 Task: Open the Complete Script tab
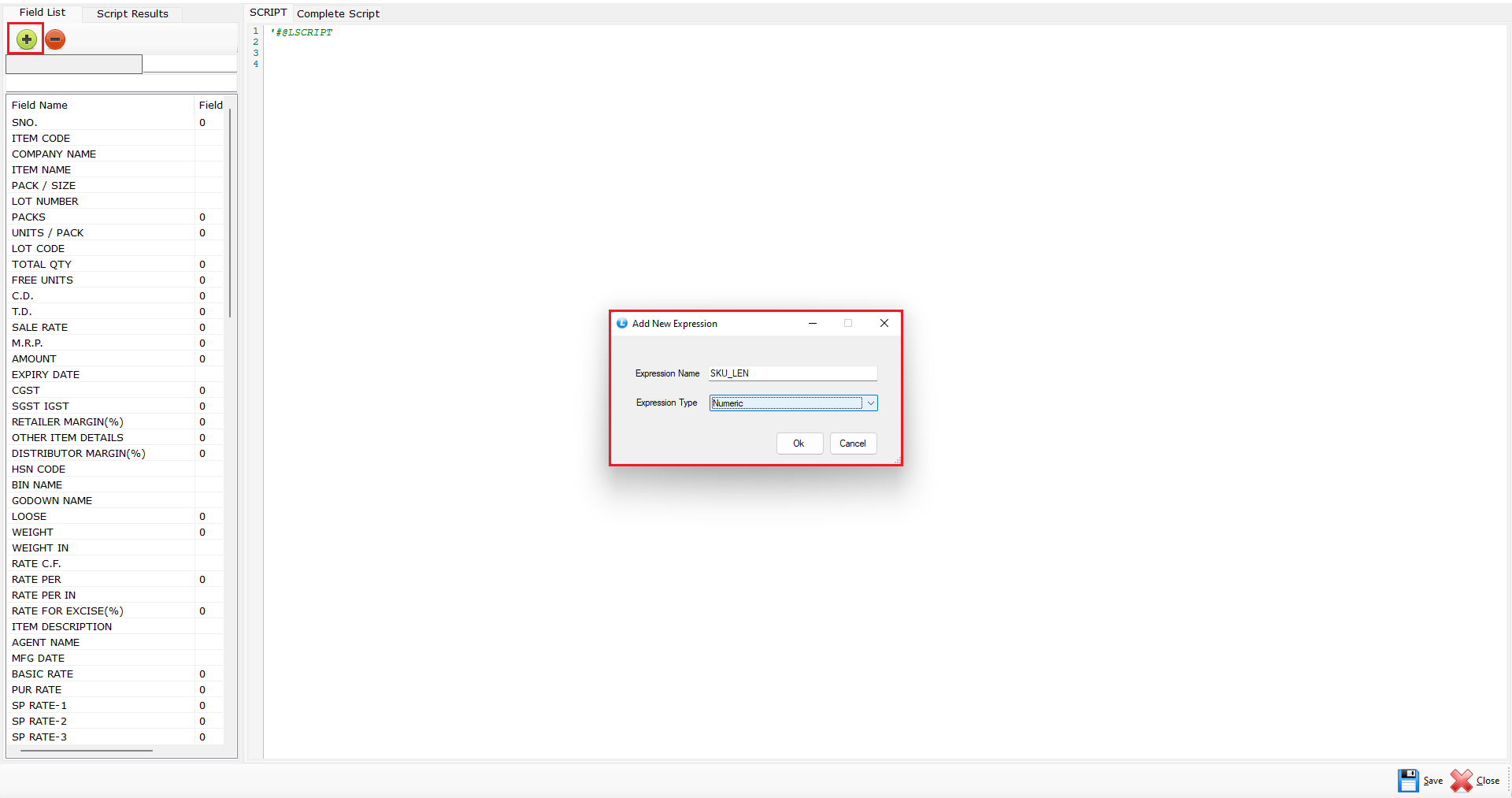click(338, 14)
